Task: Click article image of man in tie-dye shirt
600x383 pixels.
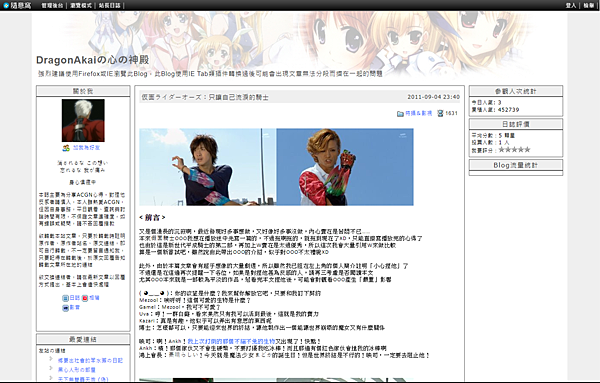Action: click(208, 167)
